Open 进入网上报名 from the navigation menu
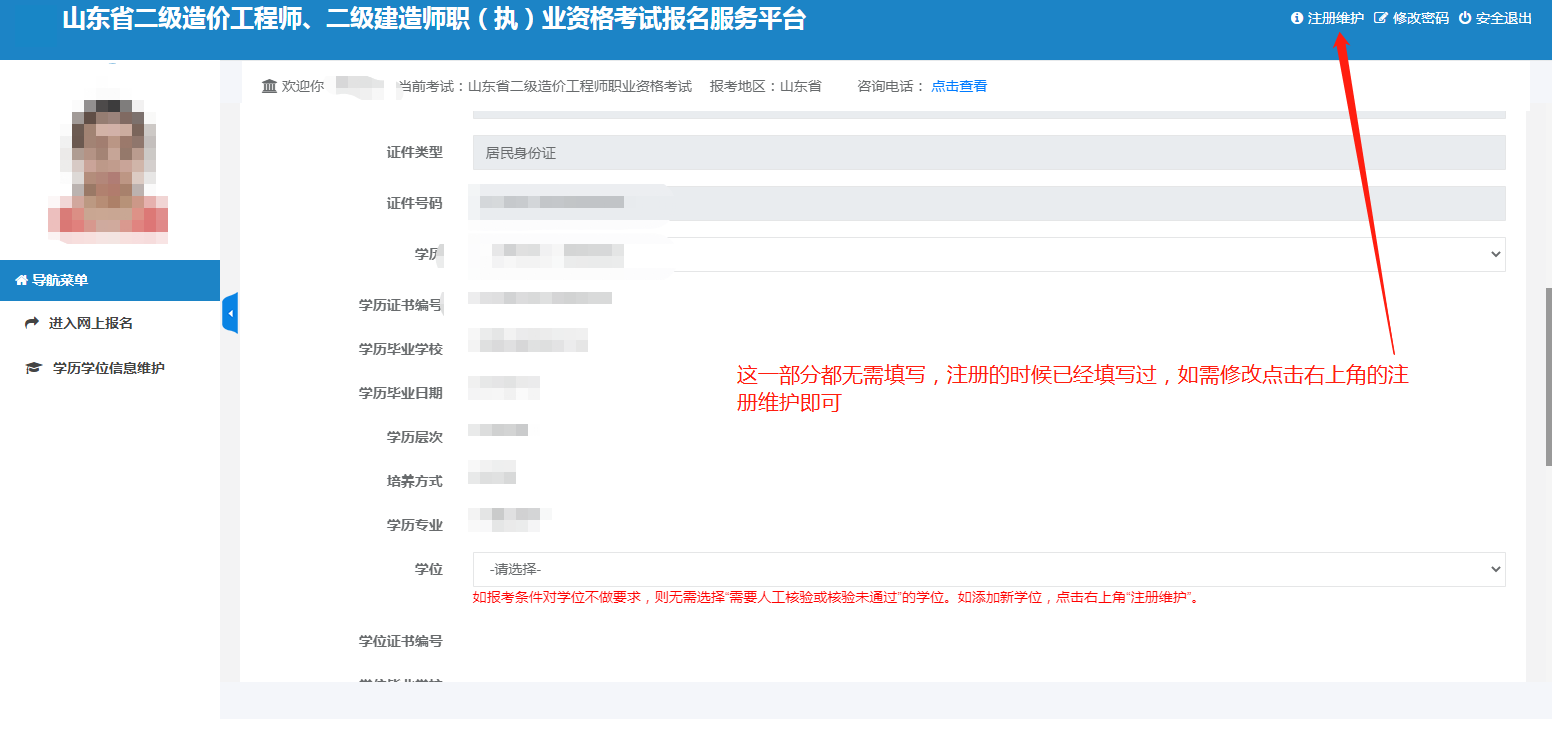 (x=91, y=323)
